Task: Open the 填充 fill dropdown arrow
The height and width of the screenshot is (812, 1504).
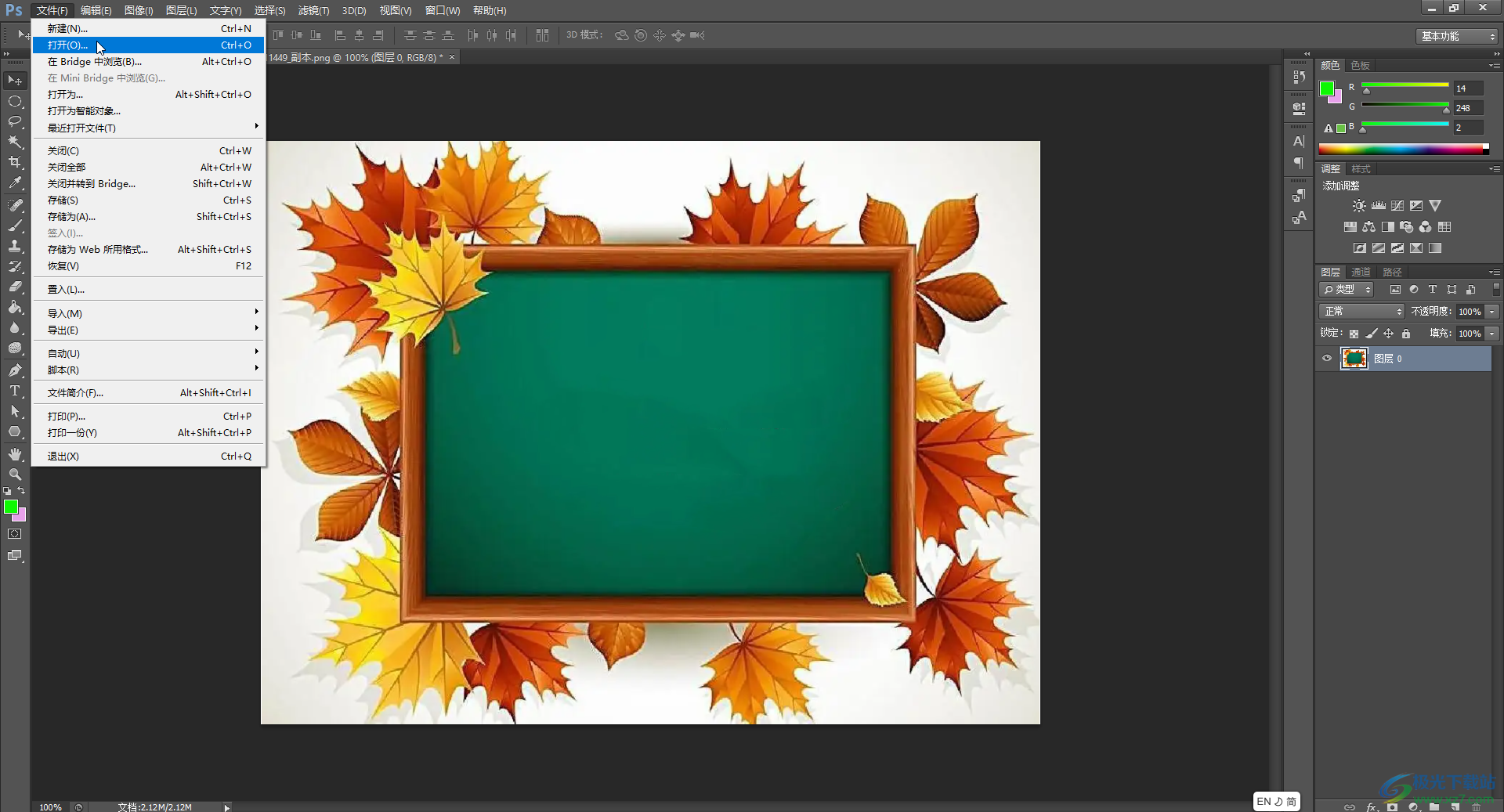Action: click(x=1492, y=334)
